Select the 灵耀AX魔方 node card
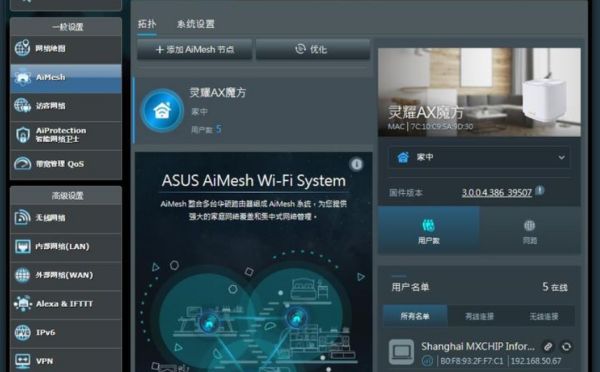600x372 pixels. coord(253,111)
